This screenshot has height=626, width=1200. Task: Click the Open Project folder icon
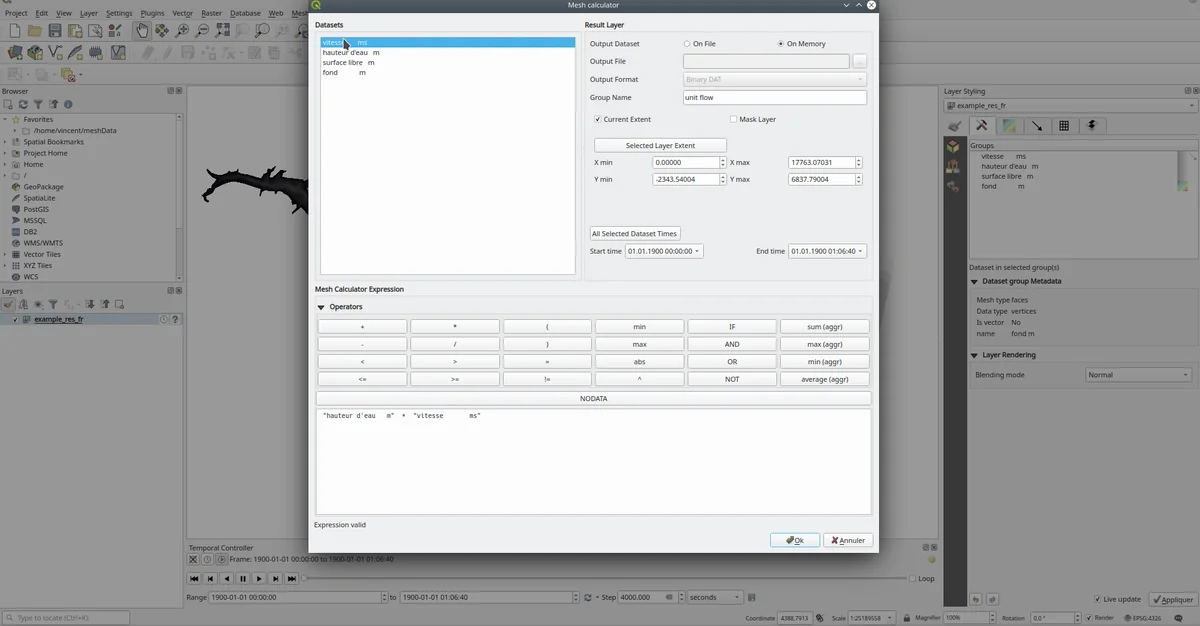click(33, 31)
